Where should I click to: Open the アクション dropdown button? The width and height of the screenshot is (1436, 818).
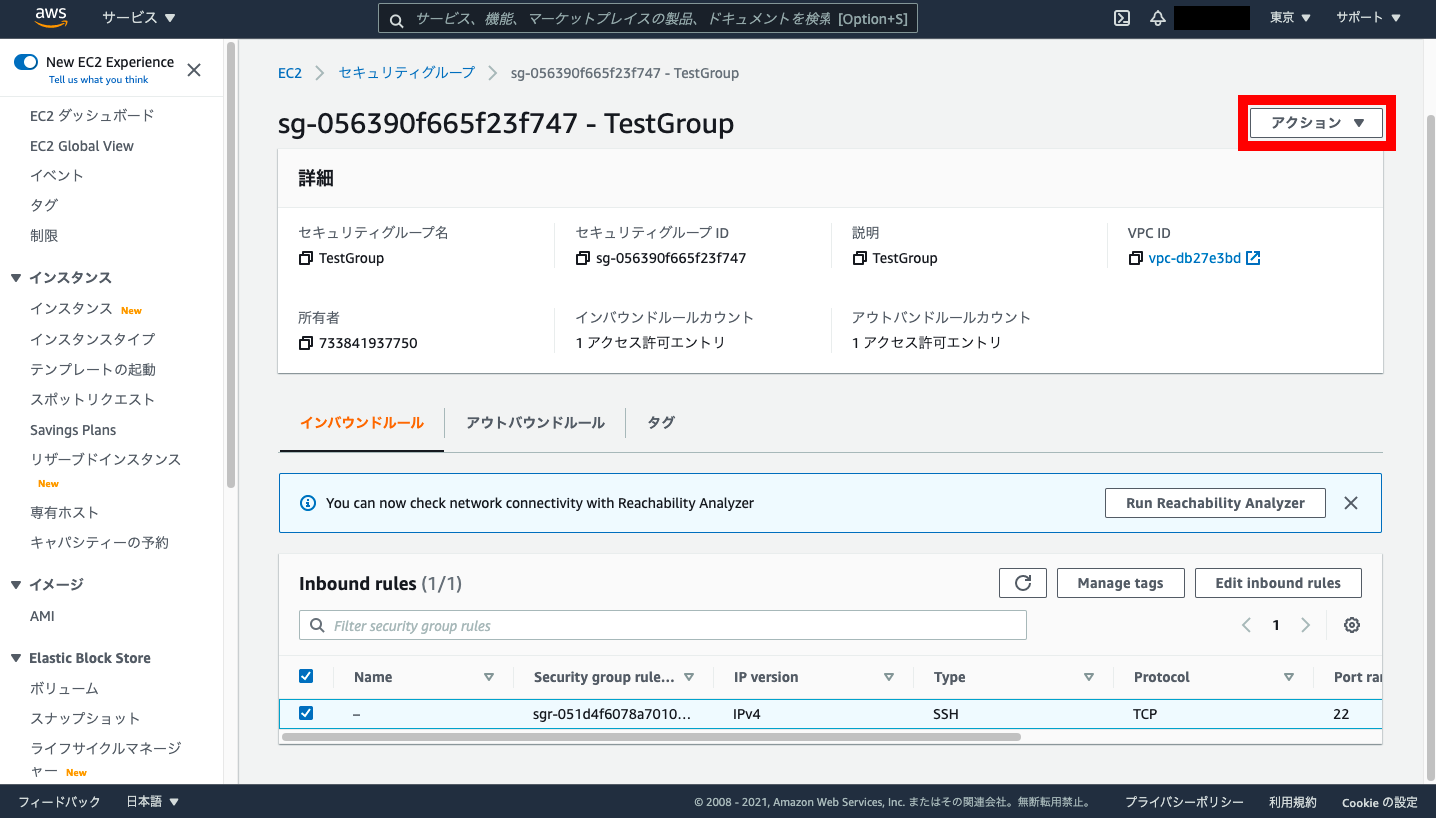click(x=1316, y=123)
